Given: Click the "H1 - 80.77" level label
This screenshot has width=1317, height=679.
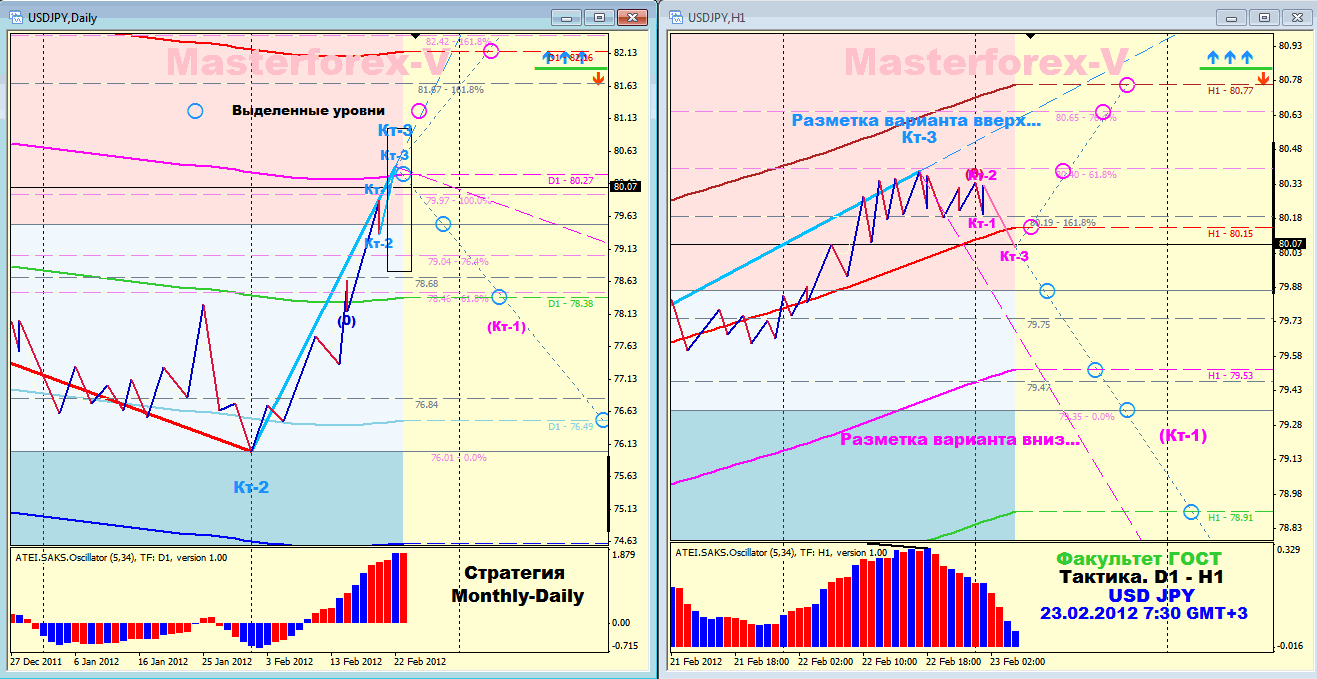Looking at the screenshot, I should pos(1230,91).
